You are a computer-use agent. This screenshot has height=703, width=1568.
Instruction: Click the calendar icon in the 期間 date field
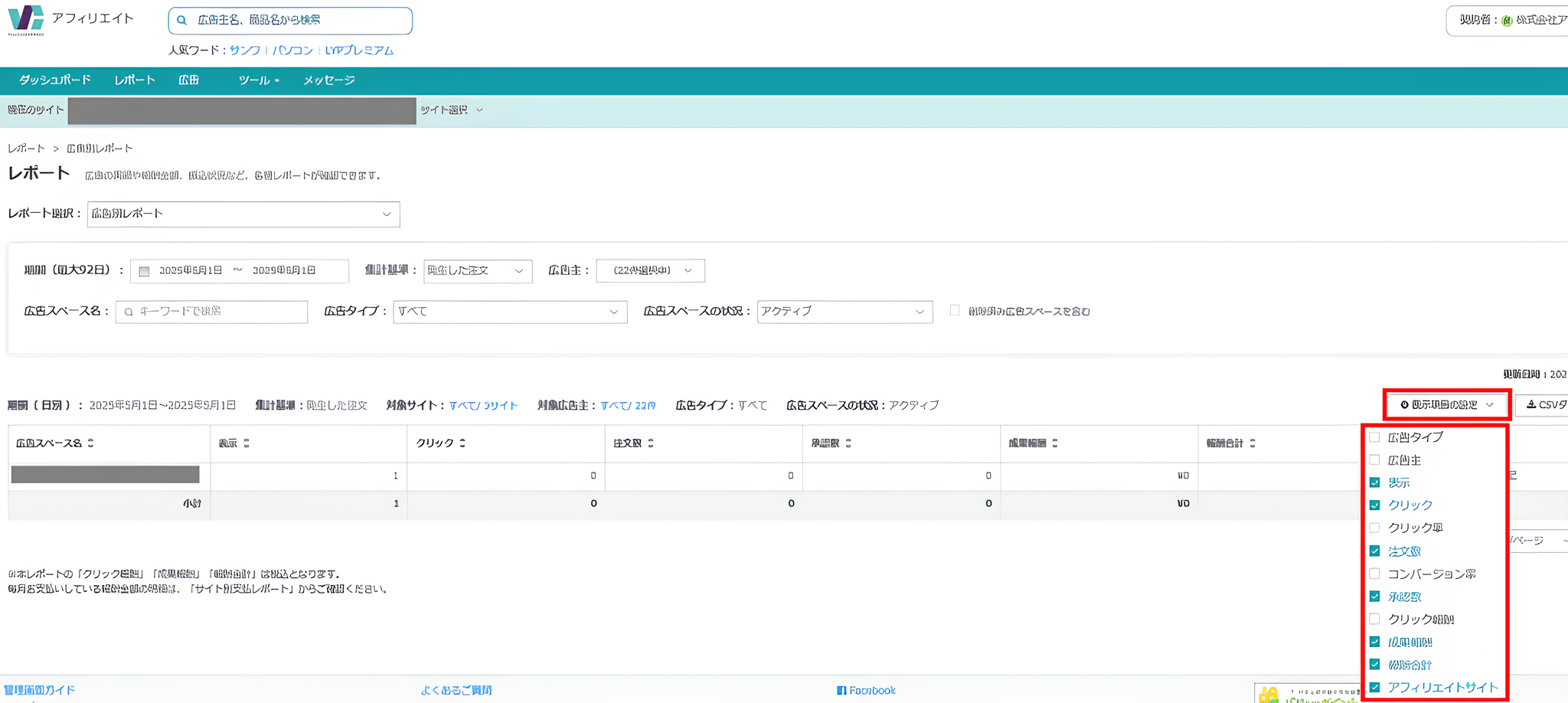142,270
